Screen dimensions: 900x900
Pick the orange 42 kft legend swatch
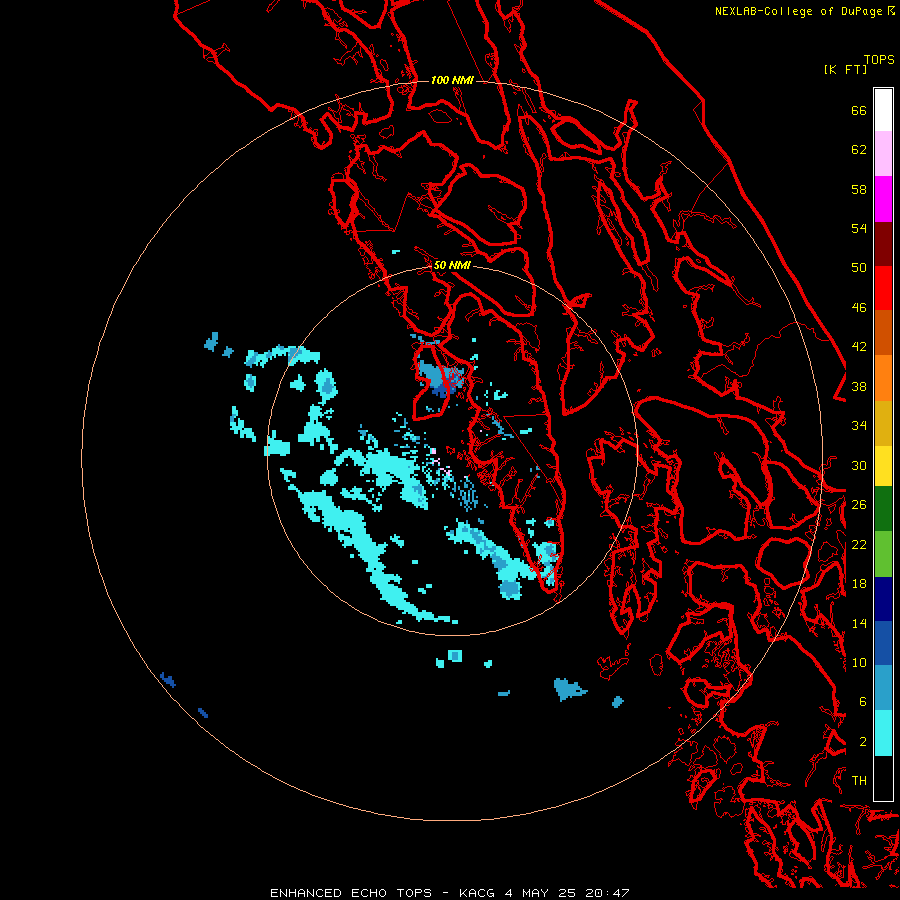(883, 378)
